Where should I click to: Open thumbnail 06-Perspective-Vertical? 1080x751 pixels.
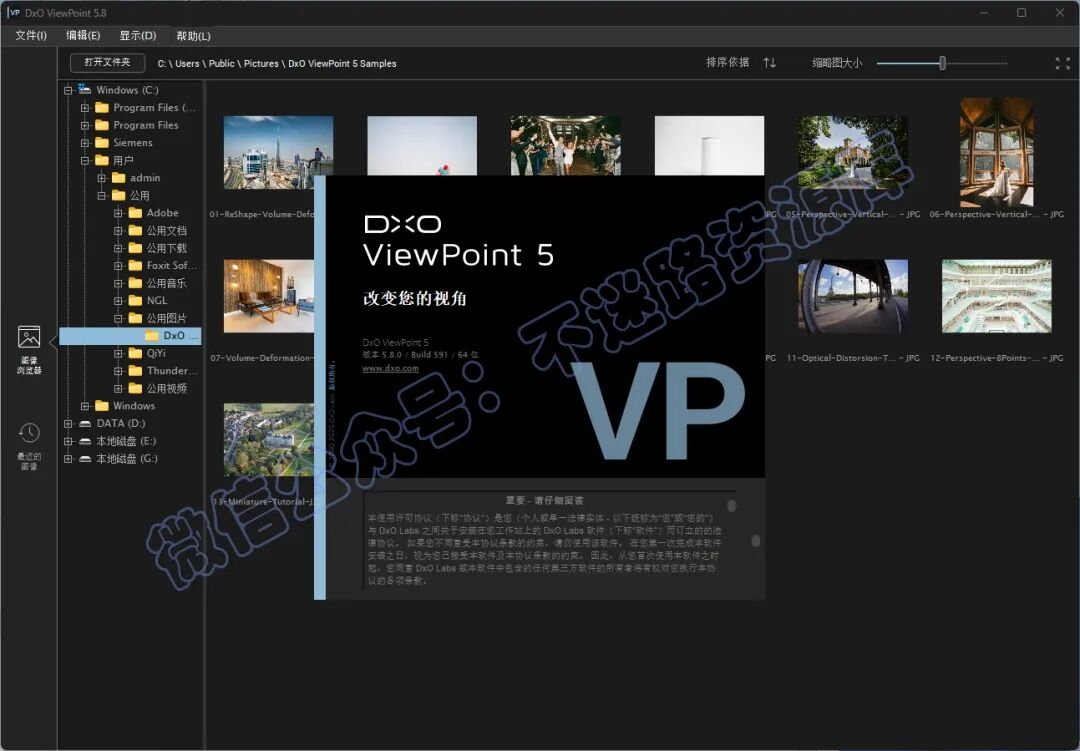click(996, 152)
